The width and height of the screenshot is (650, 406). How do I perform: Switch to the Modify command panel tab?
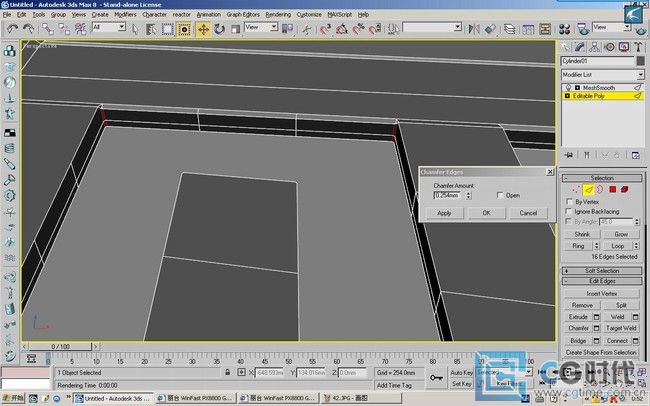coord(580,47)
